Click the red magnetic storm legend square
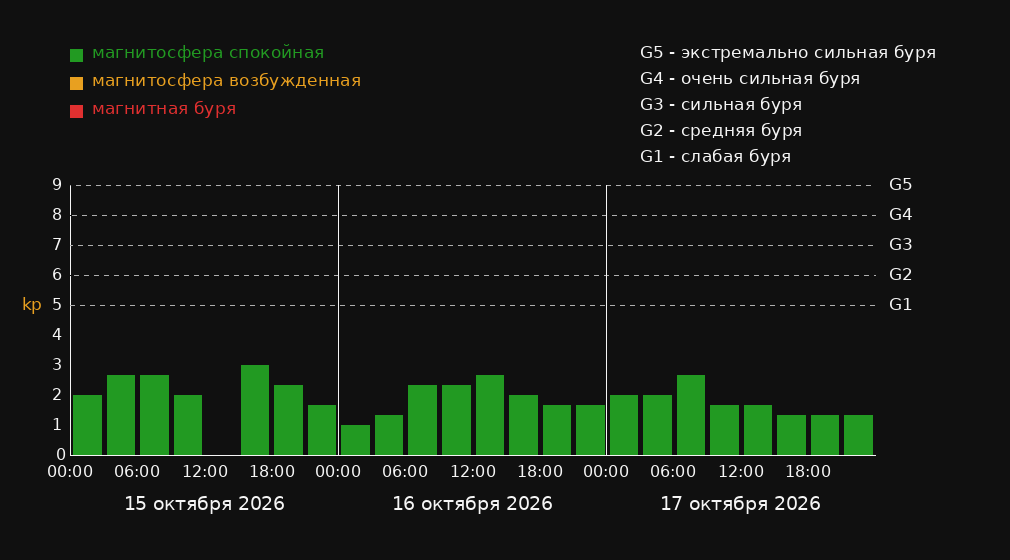This screenshot has height=560, width=1010. tap(76, 111)
